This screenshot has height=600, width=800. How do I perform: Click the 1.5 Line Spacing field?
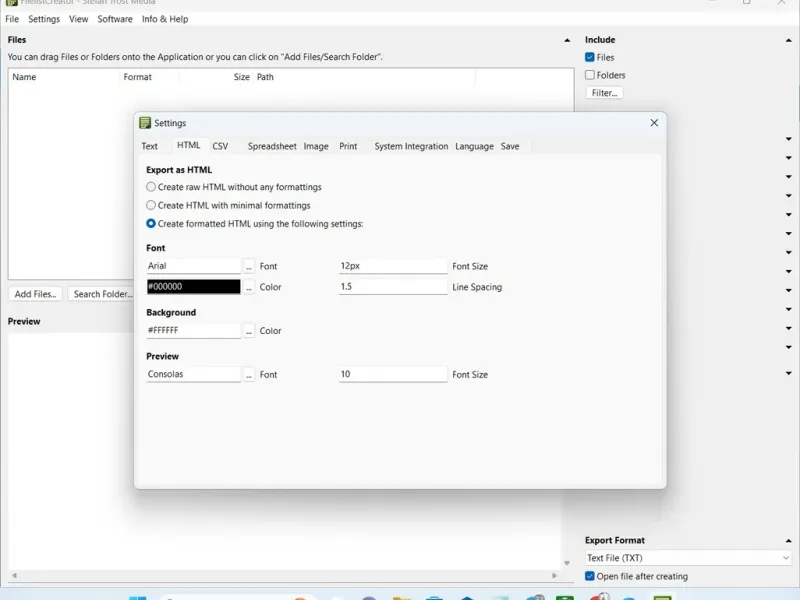393,287
